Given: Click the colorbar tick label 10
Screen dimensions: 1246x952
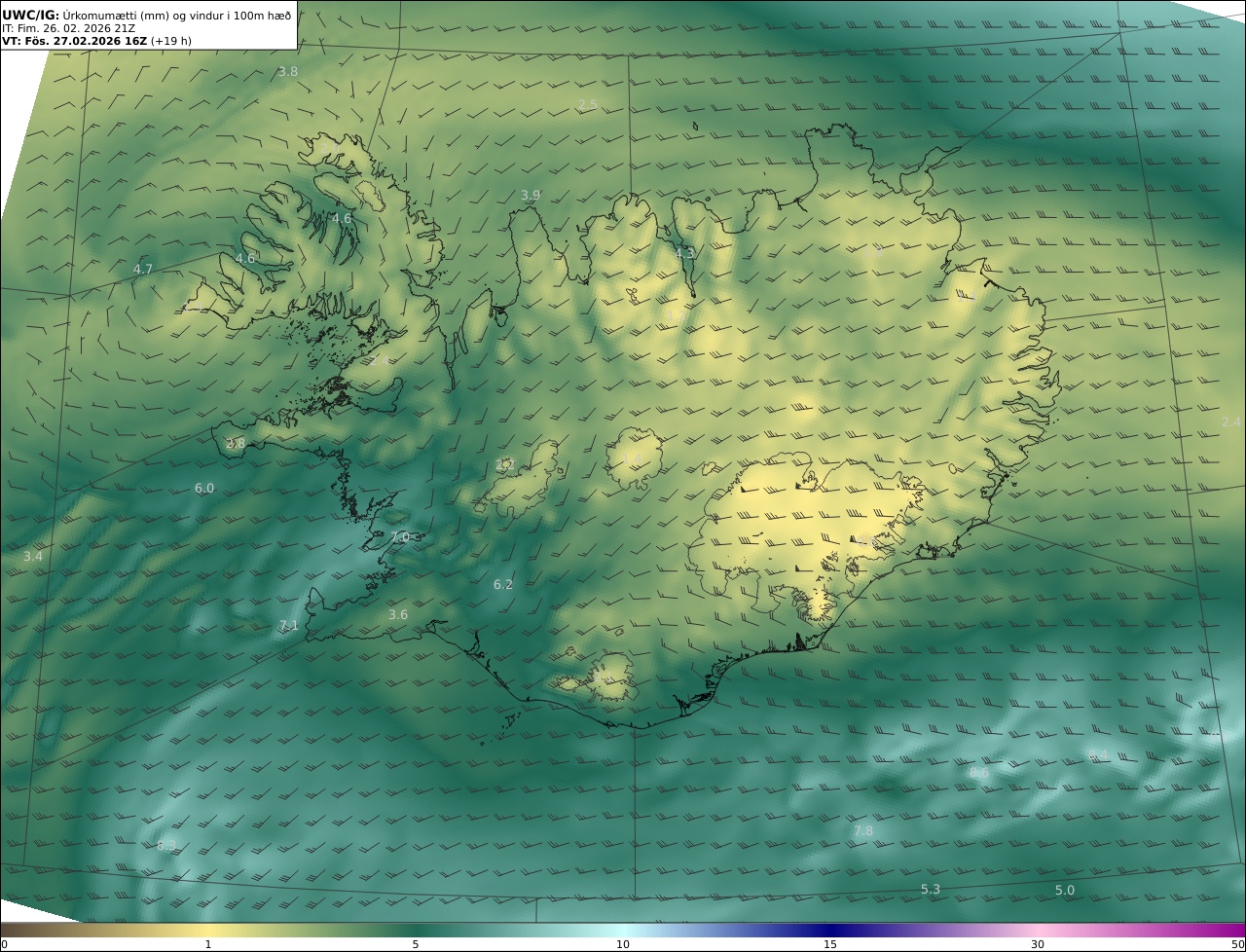Looking at the screenshot, I should coord(623,944).
